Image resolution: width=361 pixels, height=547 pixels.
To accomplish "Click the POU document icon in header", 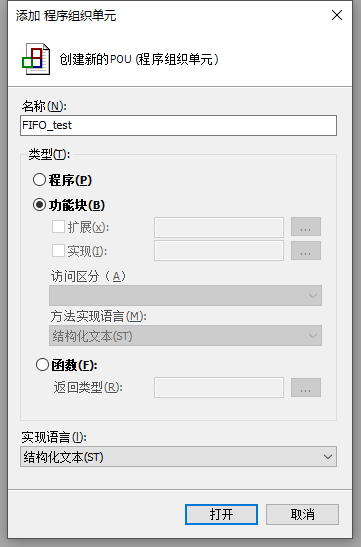I will tap(36, 59).
